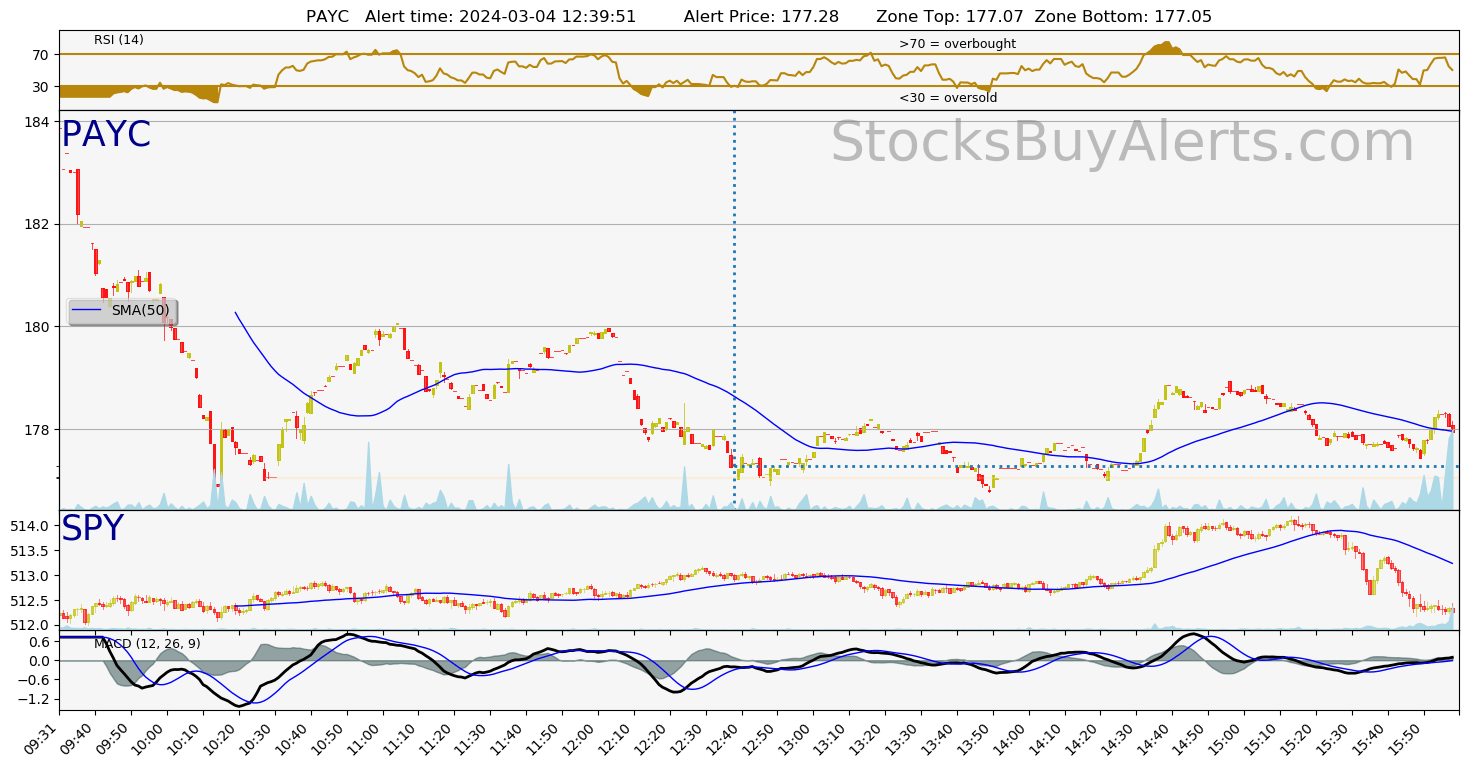Select the SPY ticker label
The image size is (1474, 768).
click(x=92, y=529)
